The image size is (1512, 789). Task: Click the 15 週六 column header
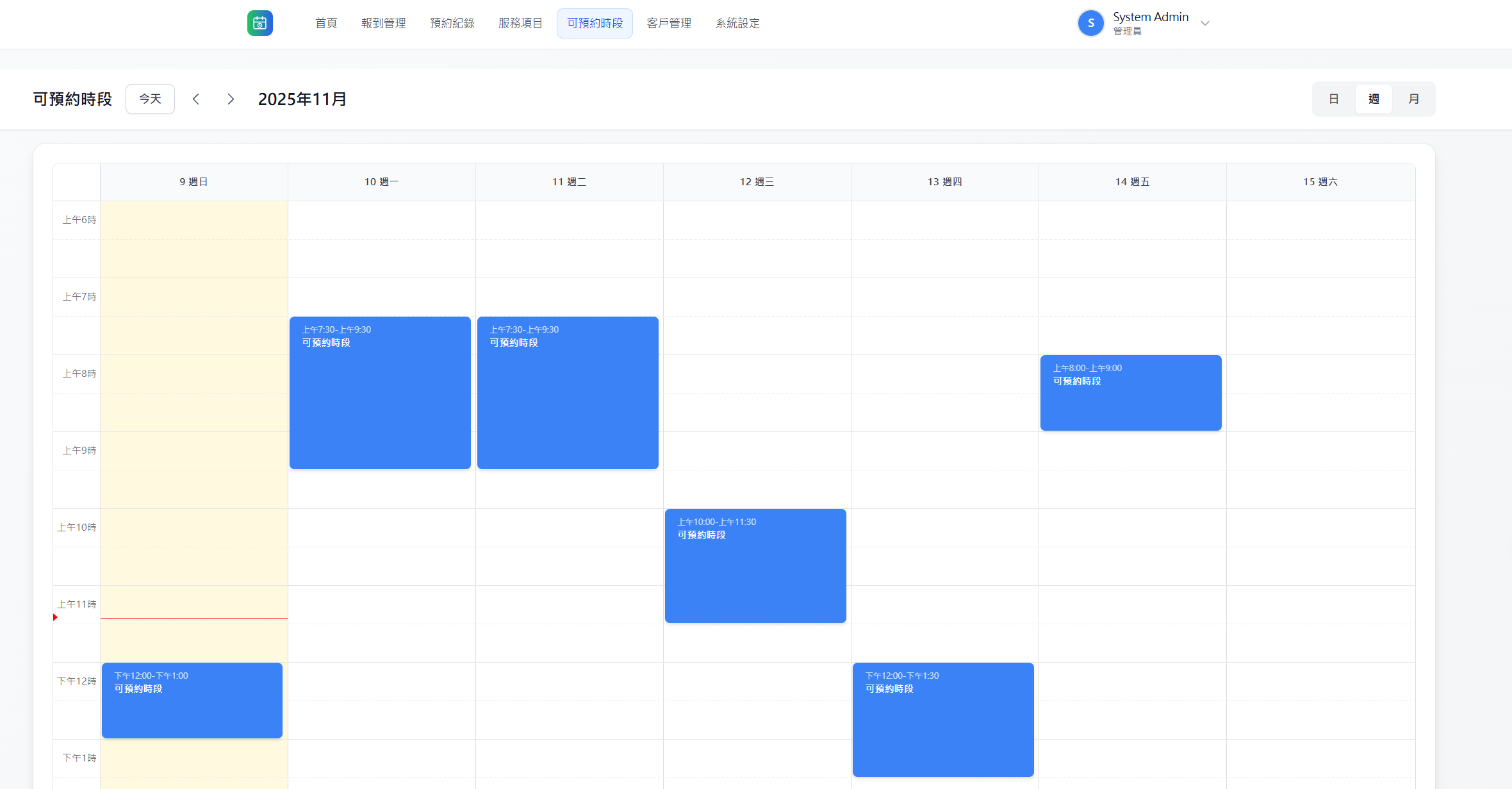1320,182
